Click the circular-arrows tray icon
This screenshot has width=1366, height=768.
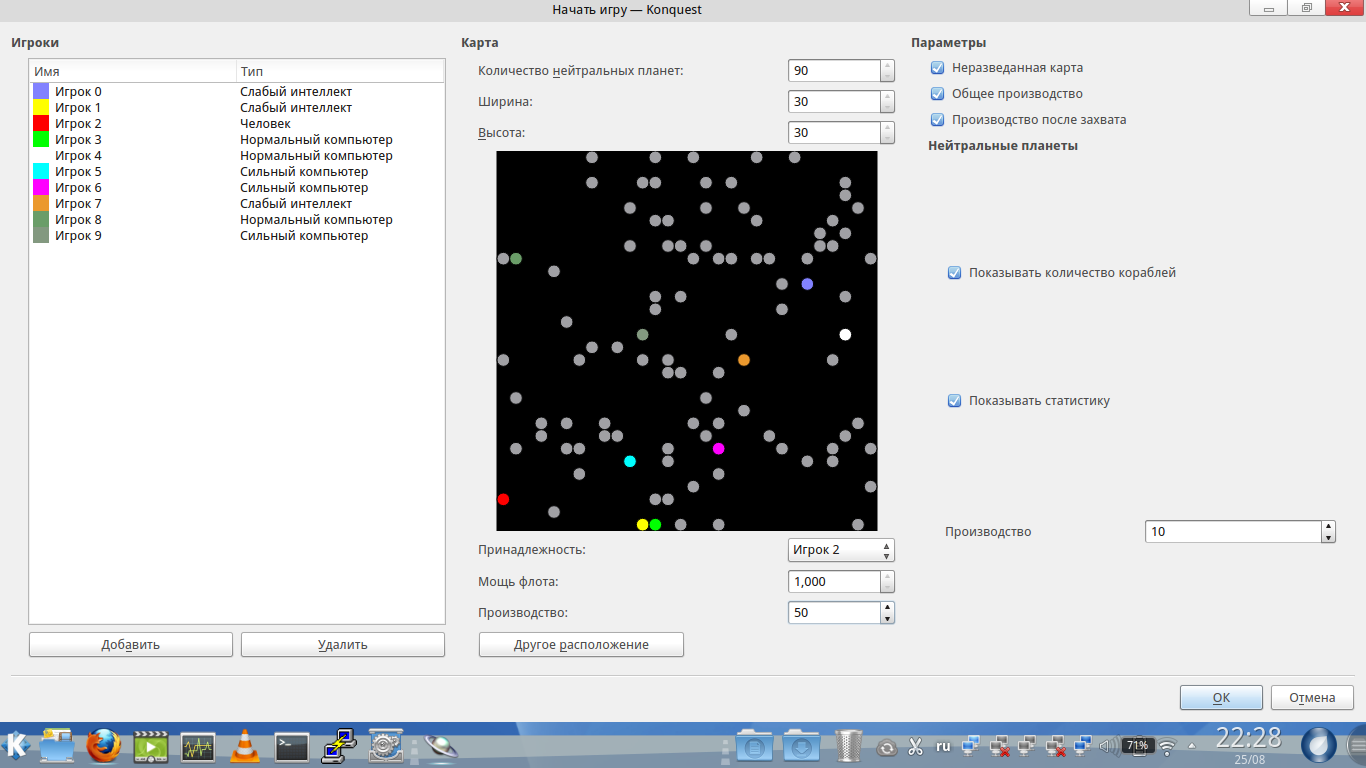(x=887, y=747)
